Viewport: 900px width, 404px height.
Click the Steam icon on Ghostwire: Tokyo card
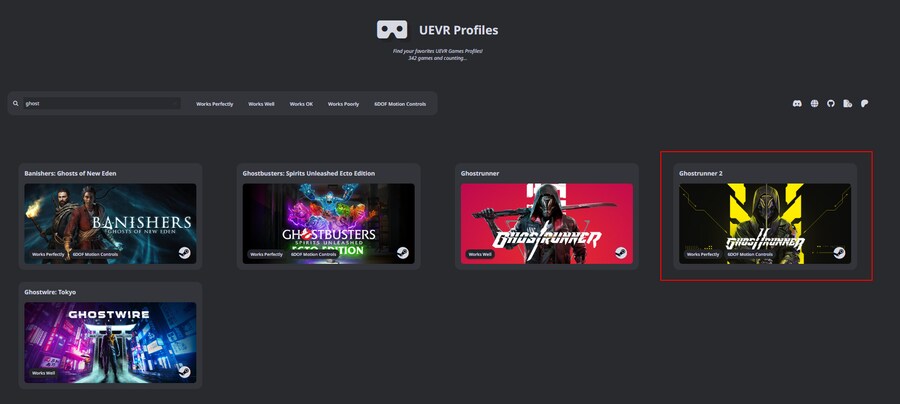(185, 371)
